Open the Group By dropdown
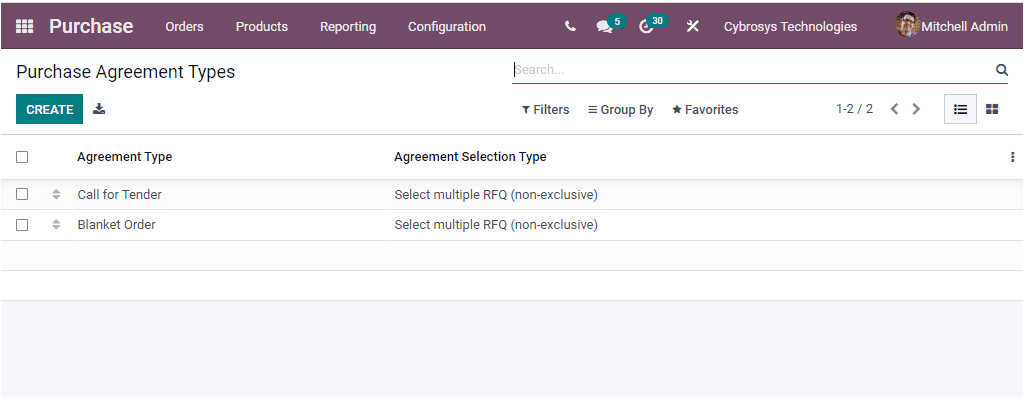 coord(620,110)
